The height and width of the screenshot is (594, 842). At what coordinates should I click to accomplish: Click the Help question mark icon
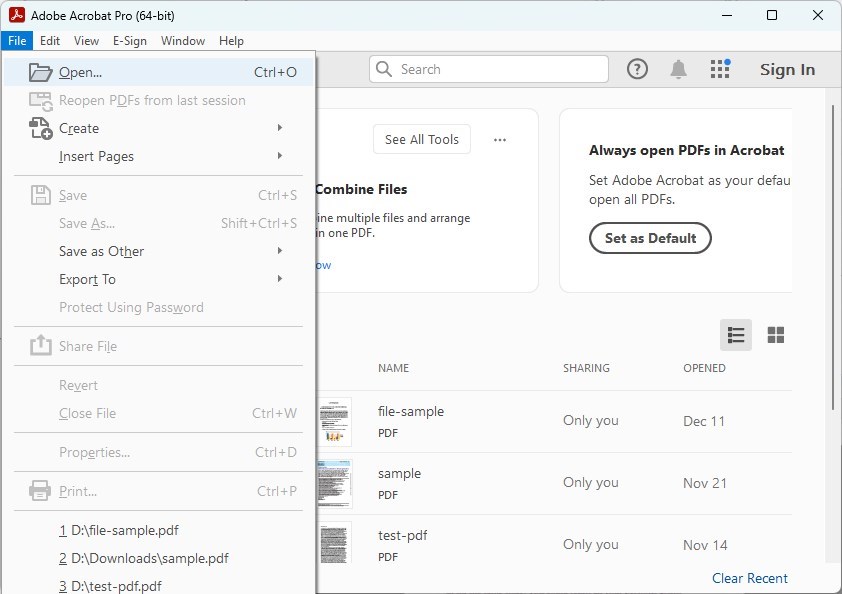point(637,69)
